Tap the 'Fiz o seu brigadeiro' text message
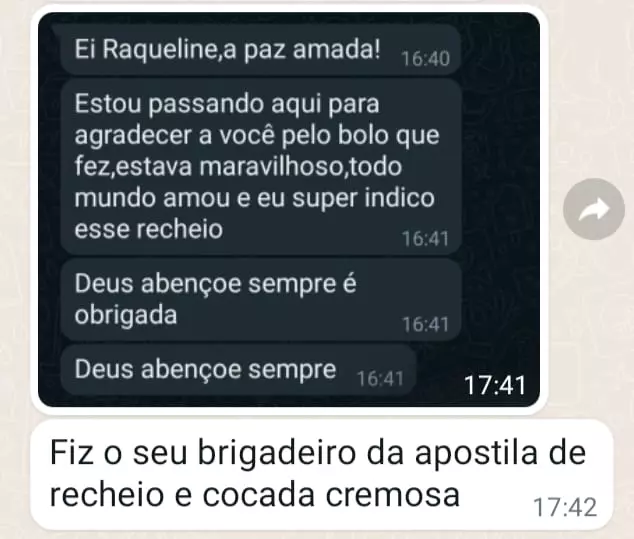Screen dimensions: 634x539 [x=322, y=474]
